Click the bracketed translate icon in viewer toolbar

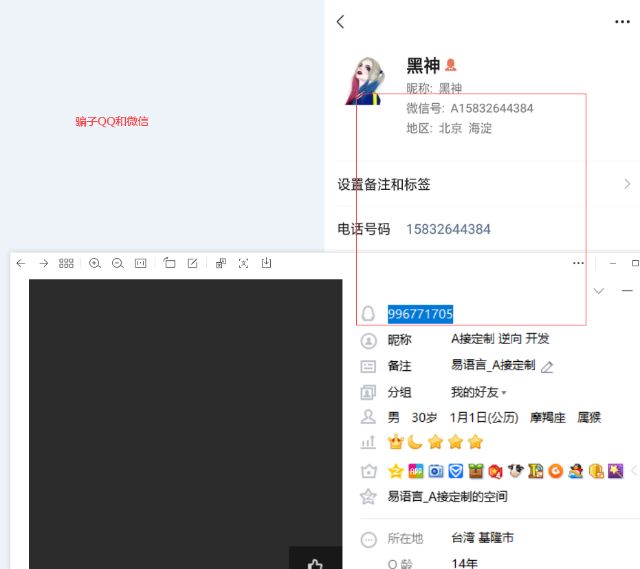coord(243,263)
